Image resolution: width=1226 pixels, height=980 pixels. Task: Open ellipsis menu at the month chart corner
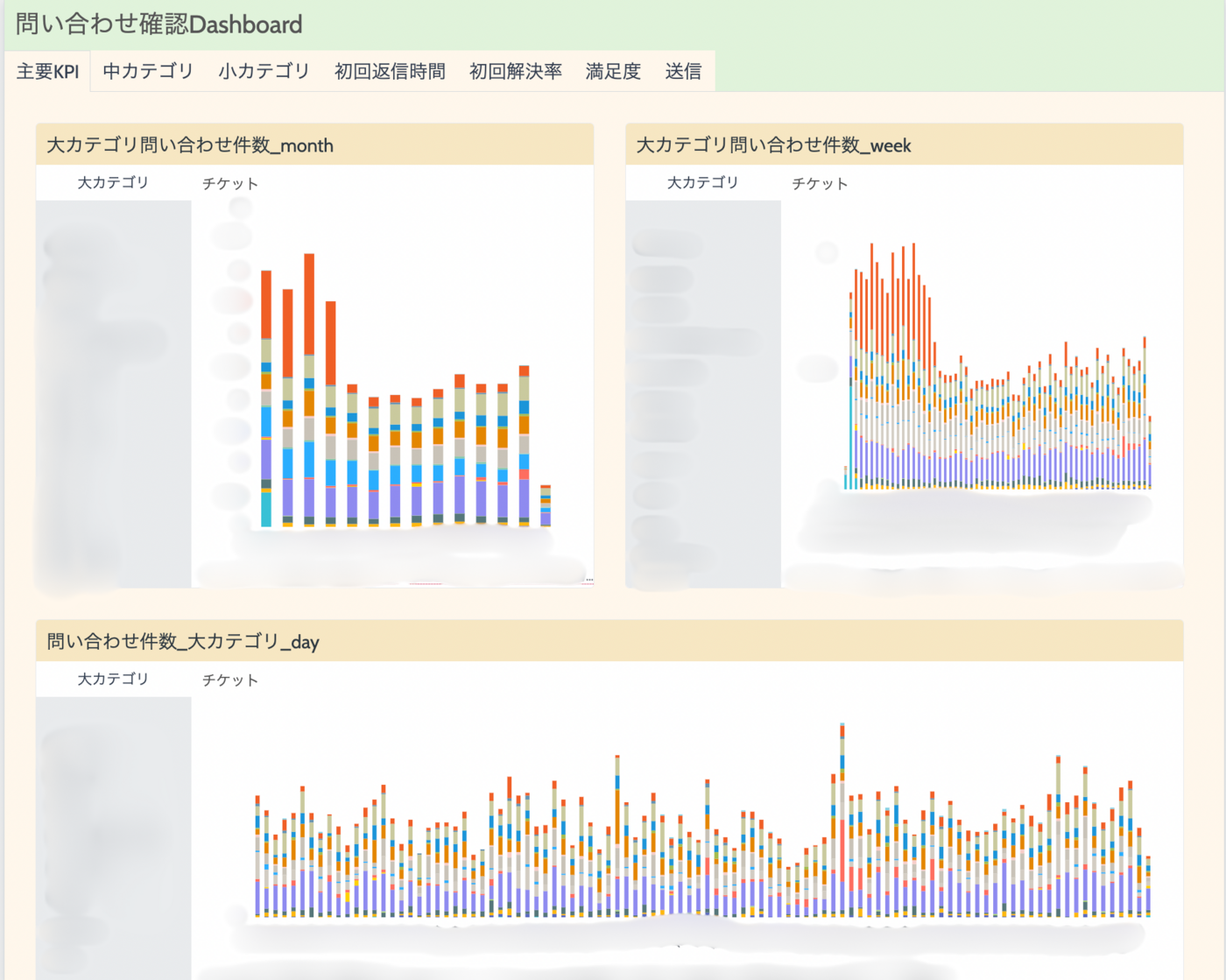click(x=589, y=580)
